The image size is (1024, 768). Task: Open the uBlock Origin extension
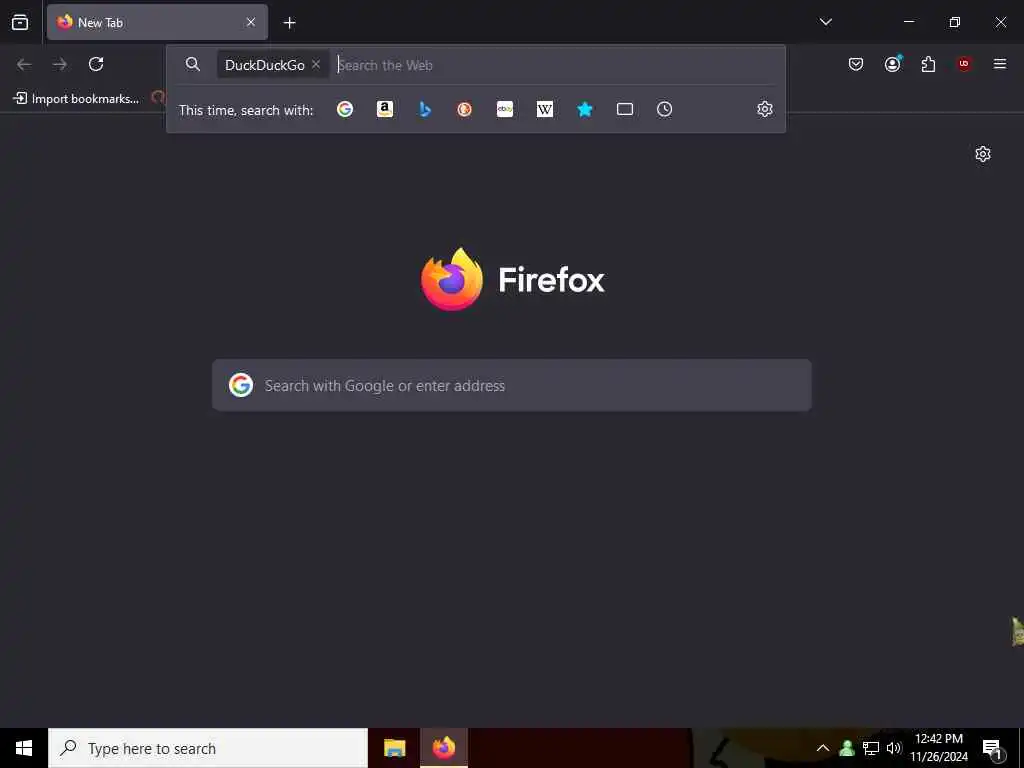964,64
